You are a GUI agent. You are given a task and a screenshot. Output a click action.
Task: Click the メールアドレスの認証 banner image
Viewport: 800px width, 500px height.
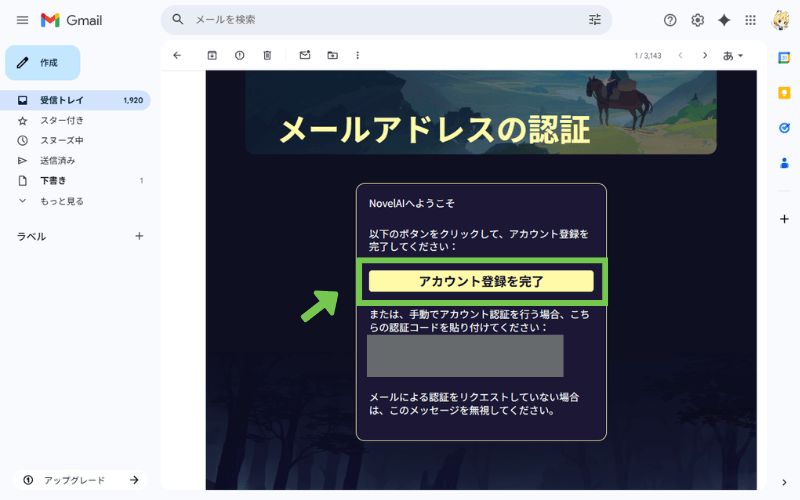481,112
